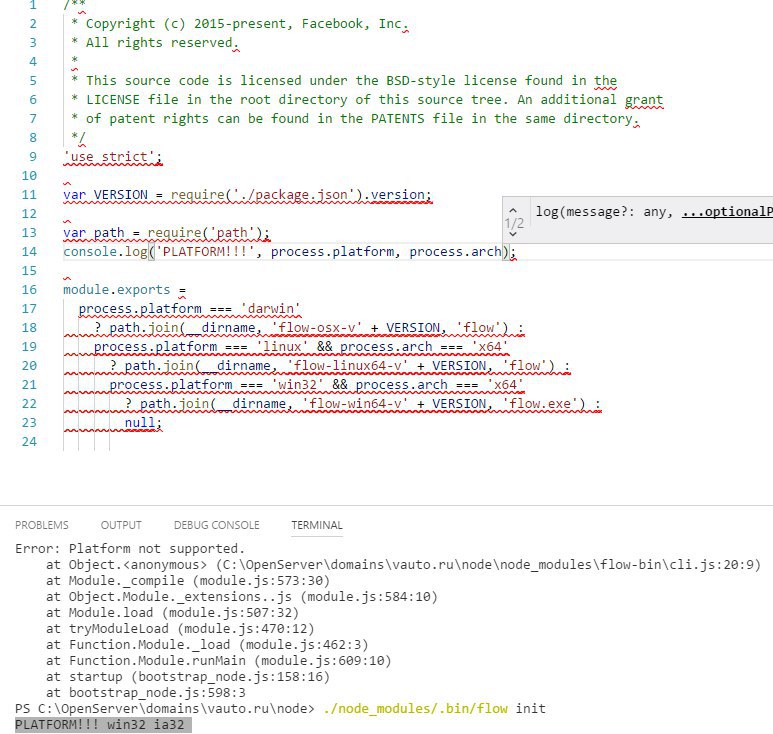
Task: Click 'startup (bootstrap_node.js:158:16)' stack line
Action: click(199, 677)
